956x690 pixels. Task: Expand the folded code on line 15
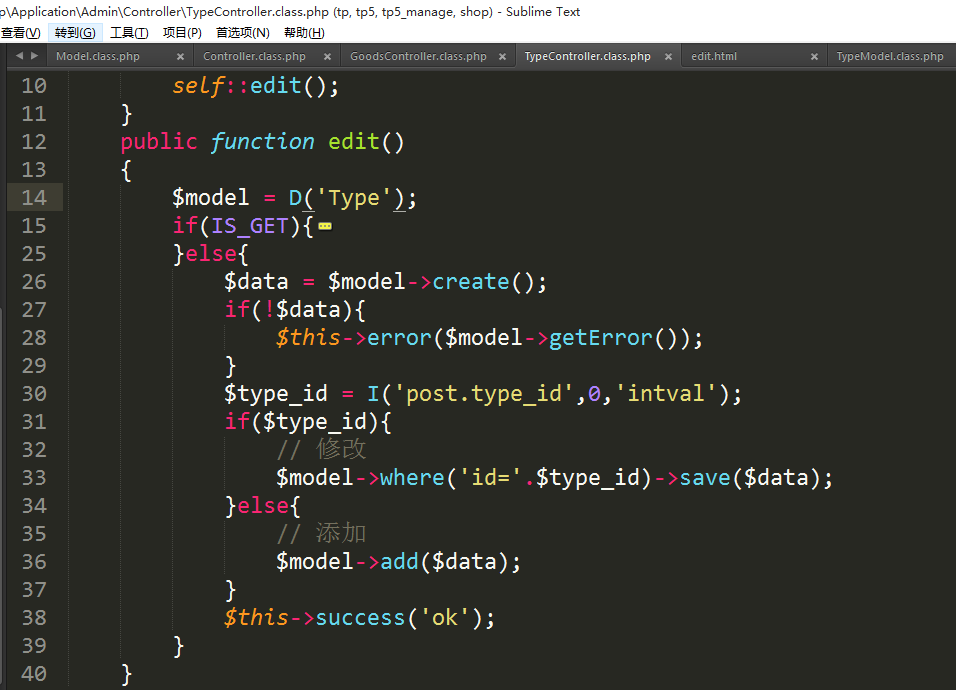point(324,227)
